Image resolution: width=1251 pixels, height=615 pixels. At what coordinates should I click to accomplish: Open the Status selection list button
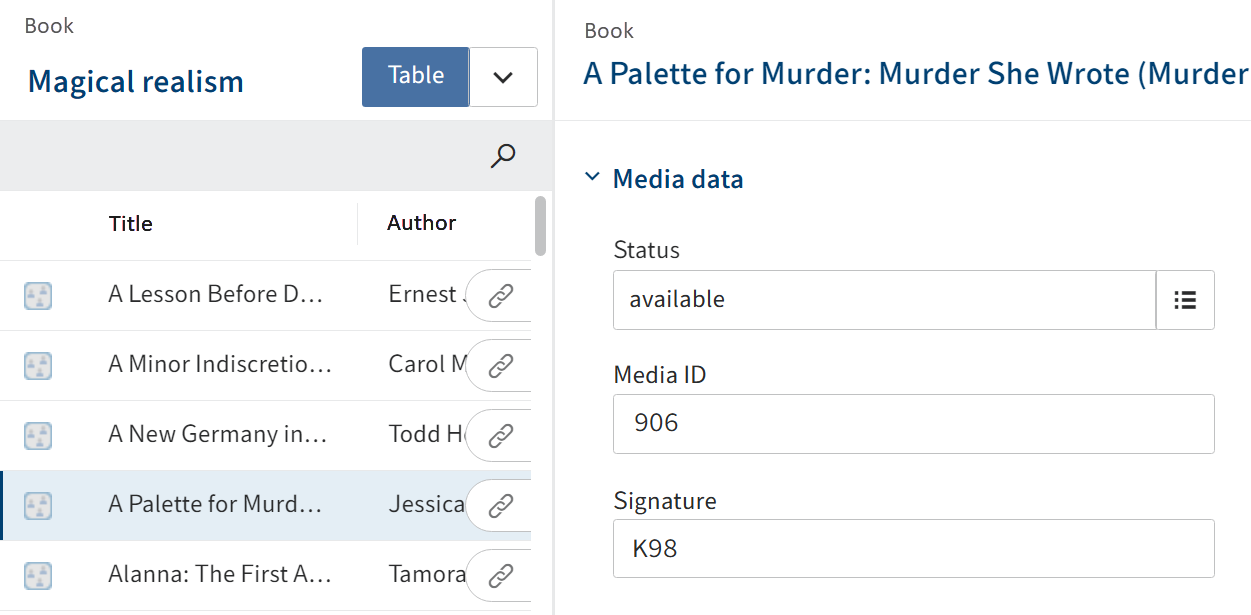coord(1185,299)
